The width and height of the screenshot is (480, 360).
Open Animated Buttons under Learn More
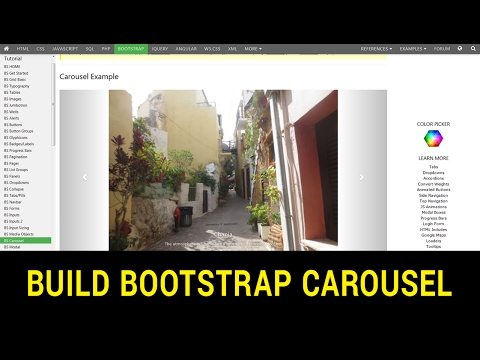433,190
